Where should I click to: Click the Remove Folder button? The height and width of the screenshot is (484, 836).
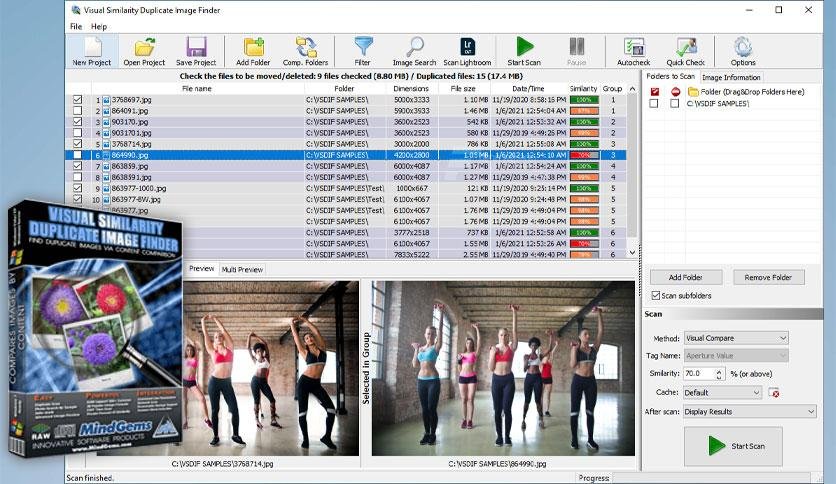click(768, 277)
